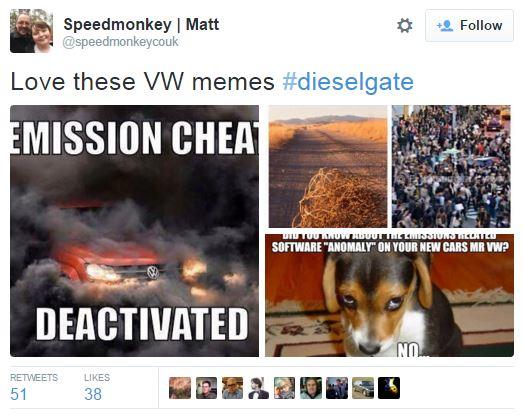Open @speedmonkeycouk handle link
This screenshot has width=523, height=417.
pos(120,42)
